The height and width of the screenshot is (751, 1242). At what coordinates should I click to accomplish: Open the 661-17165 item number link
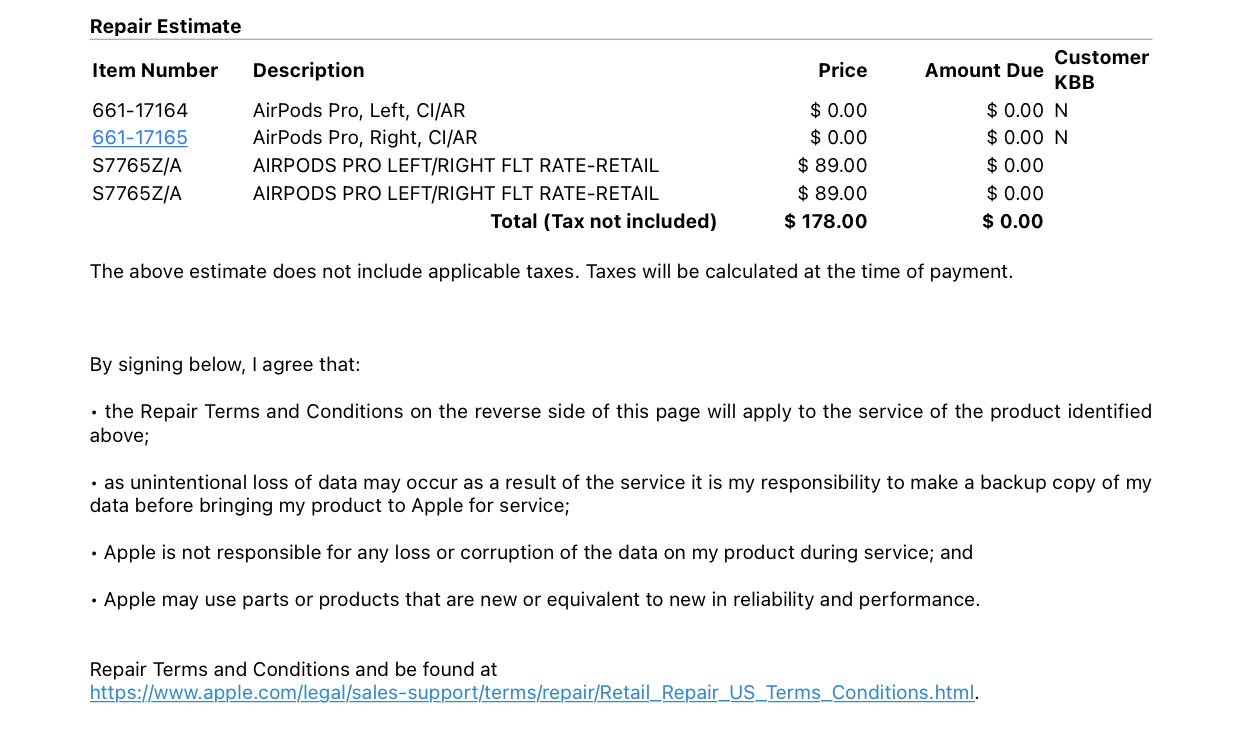(140, 137)
